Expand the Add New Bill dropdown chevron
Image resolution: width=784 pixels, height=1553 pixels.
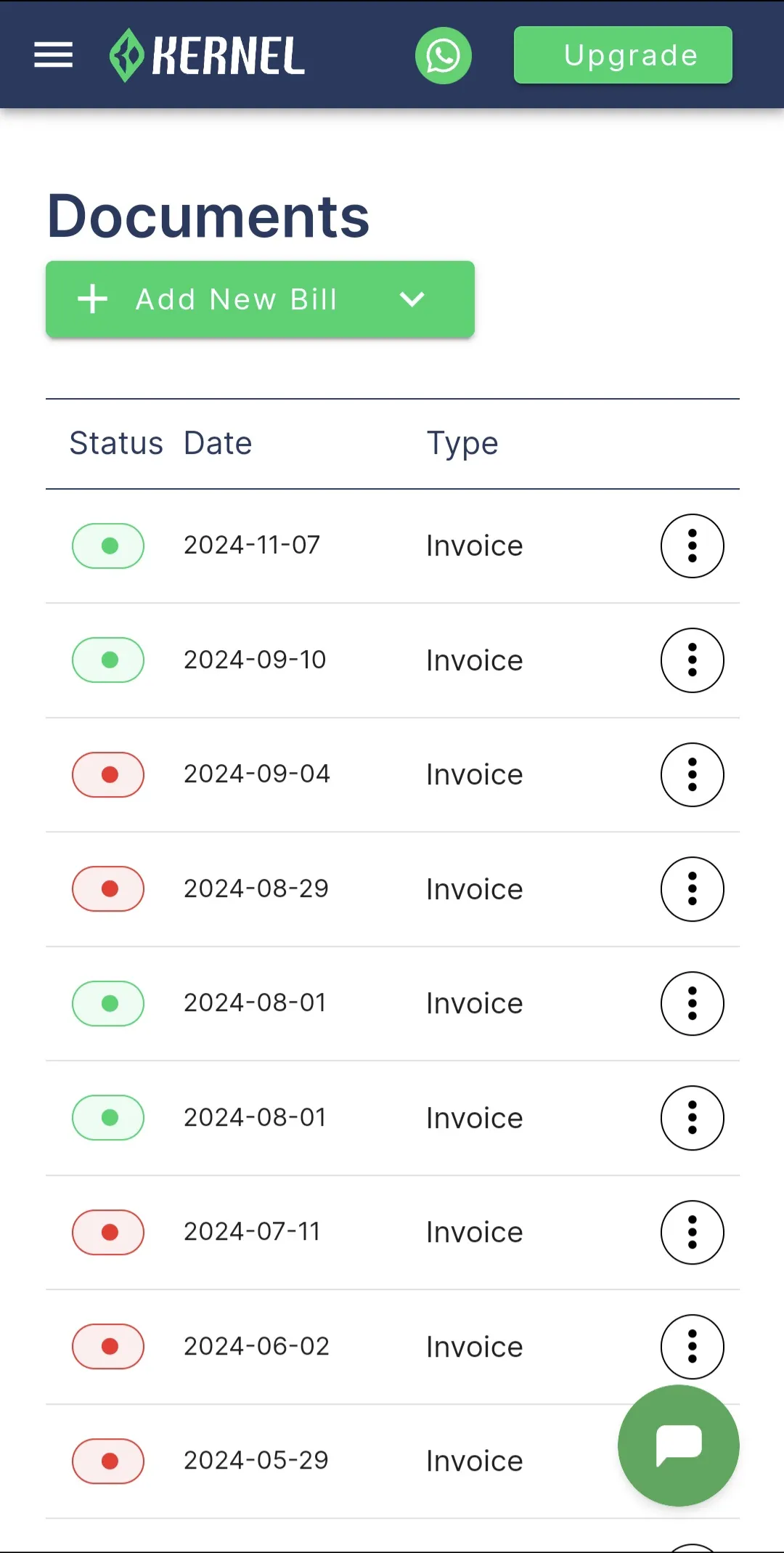[412, 299]
